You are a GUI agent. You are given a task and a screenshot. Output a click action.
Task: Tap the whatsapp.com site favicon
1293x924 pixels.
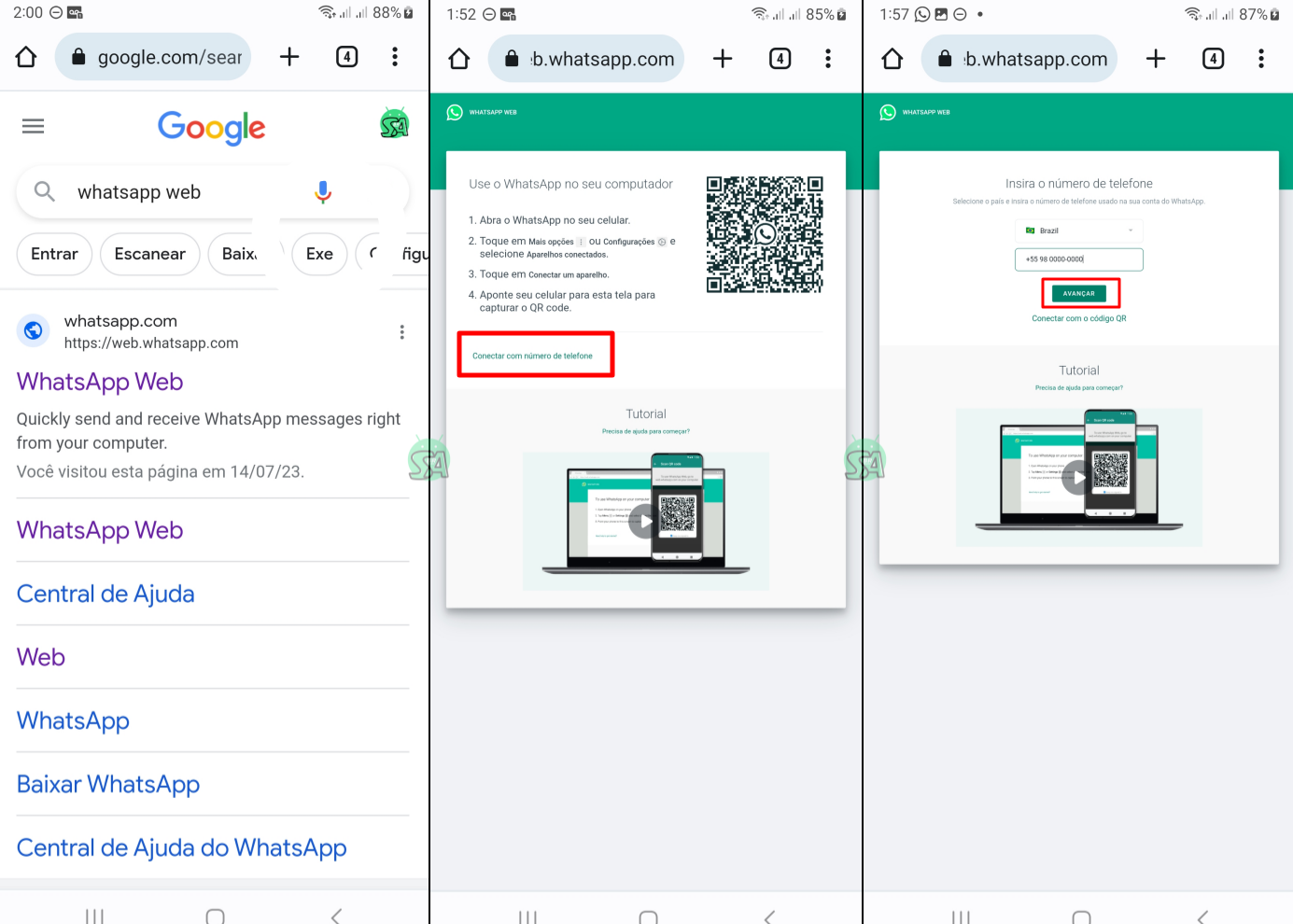click(x=34, y=330)
